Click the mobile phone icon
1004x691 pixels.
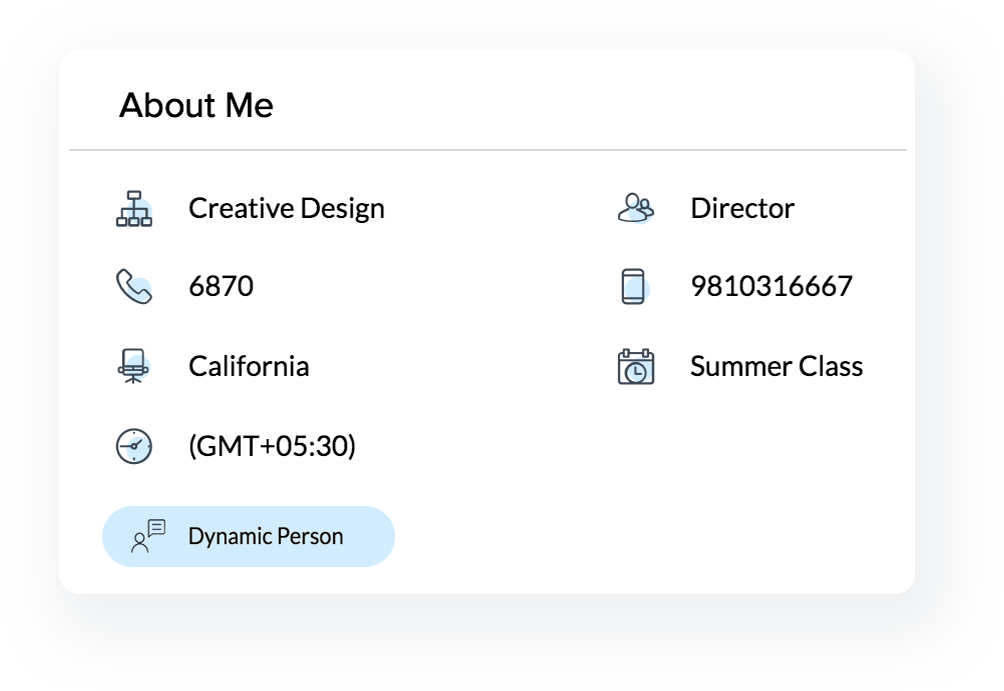(633, 287)
